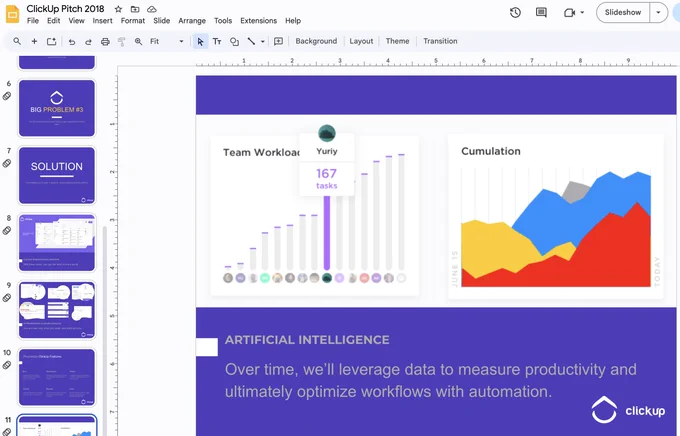Click the clickup logo on the slide
Image resolution: width=680 pixels, height=436 pixels.
(628, 410)
